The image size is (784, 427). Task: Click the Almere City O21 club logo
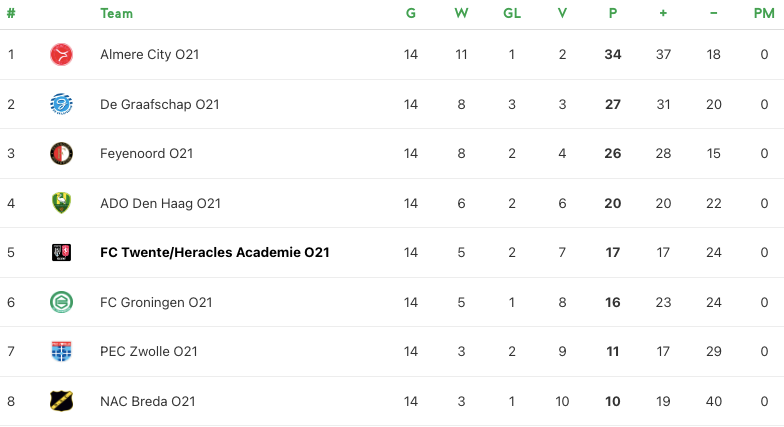tap(62, 55)
